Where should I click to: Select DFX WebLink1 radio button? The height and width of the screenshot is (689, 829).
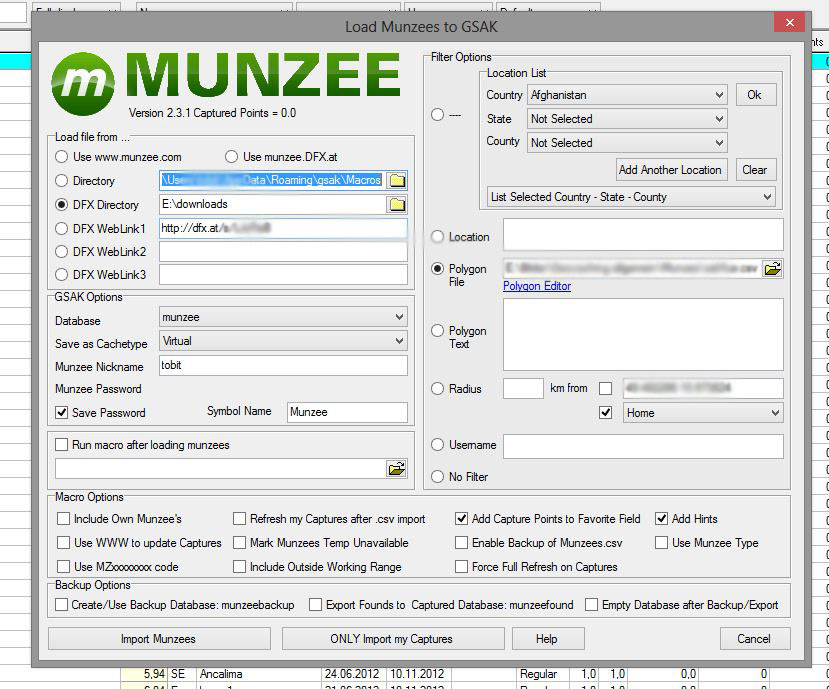tap(61, 228)
